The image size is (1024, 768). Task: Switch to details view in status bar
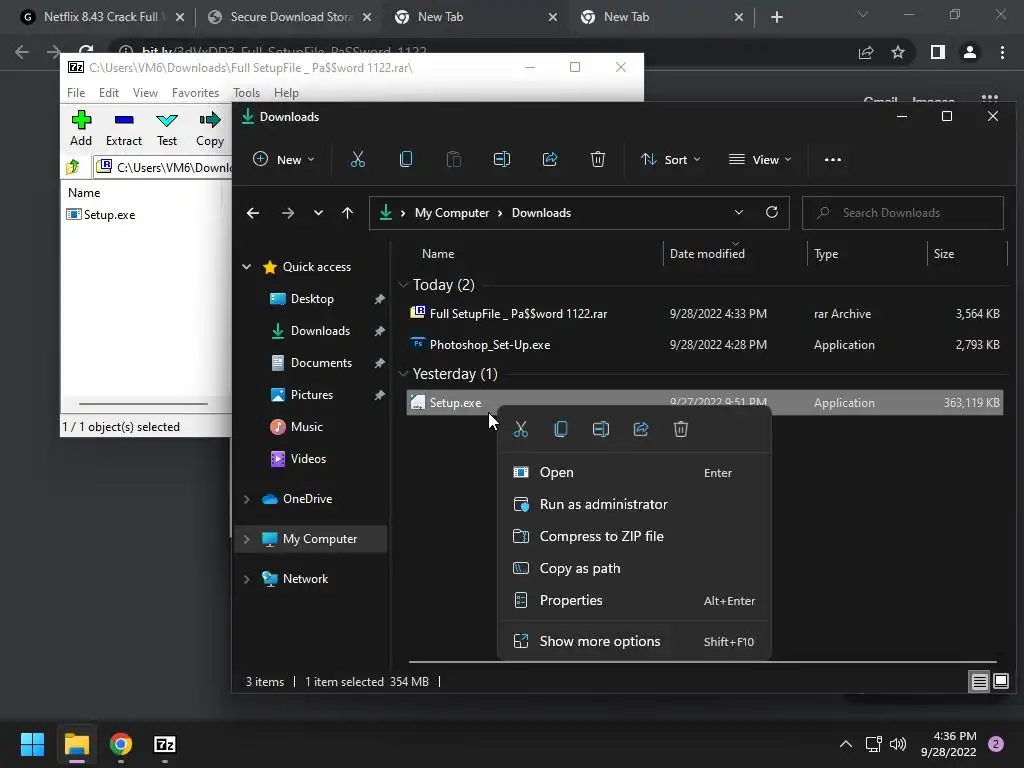tap(980, 682)
